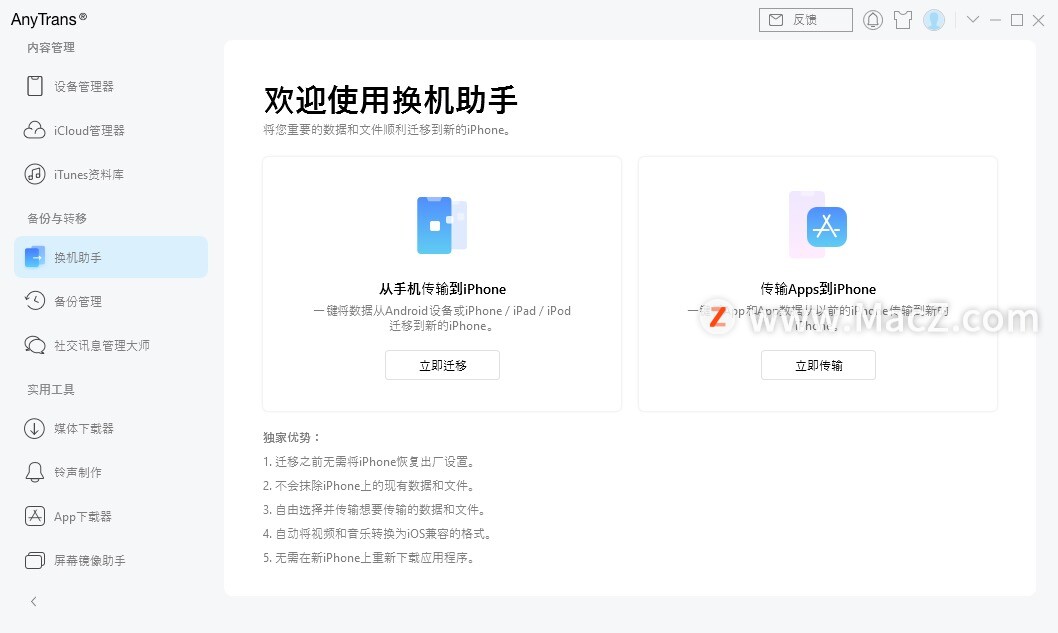Open 社交讯息管理大师 from the sidebar
The image size is (1058, 633).
[x=111, y=345]
